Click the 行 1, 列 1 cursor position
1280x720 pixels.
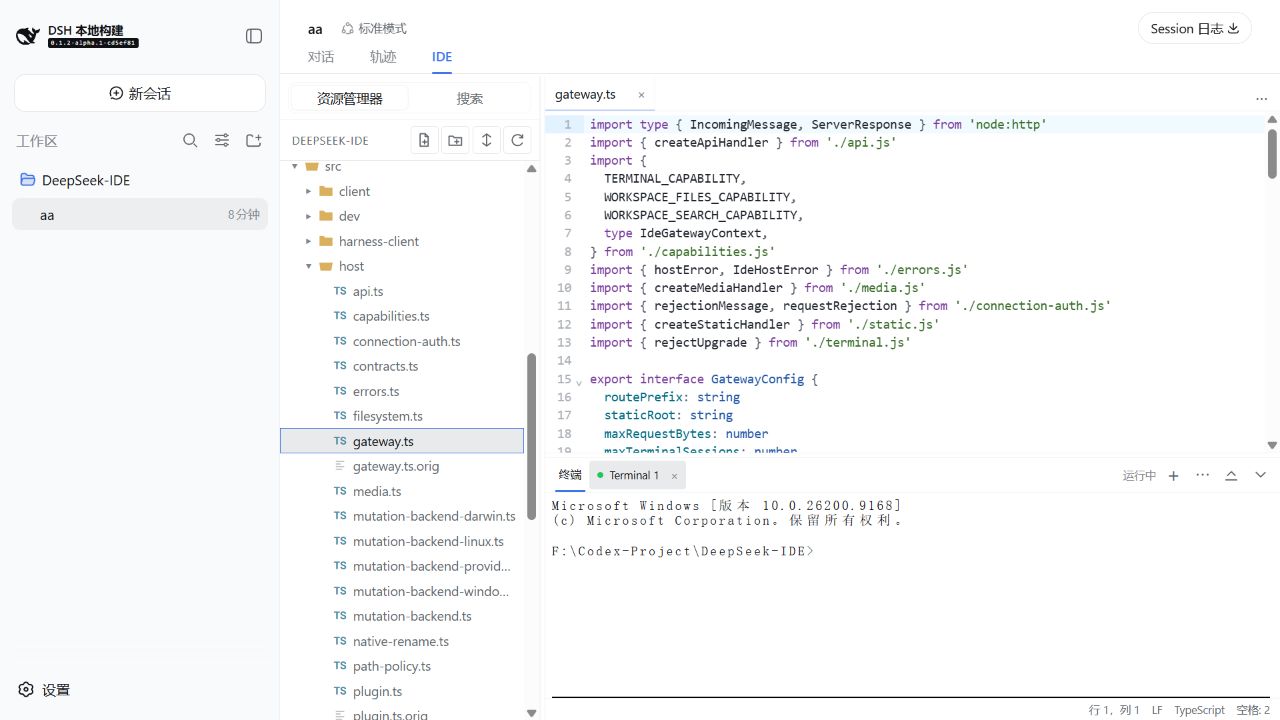(1114, 710)
